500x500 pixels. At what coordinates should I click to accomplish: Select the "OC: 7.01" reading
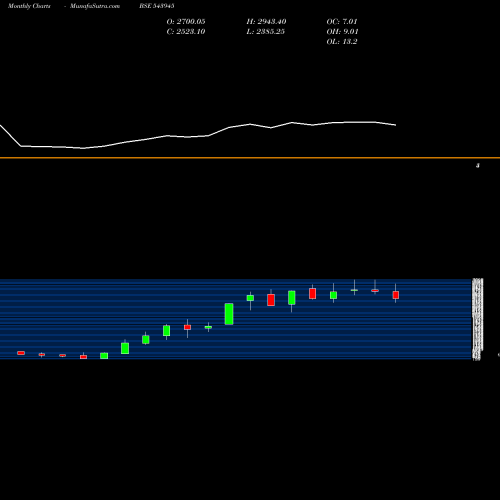tap(342, 21)
